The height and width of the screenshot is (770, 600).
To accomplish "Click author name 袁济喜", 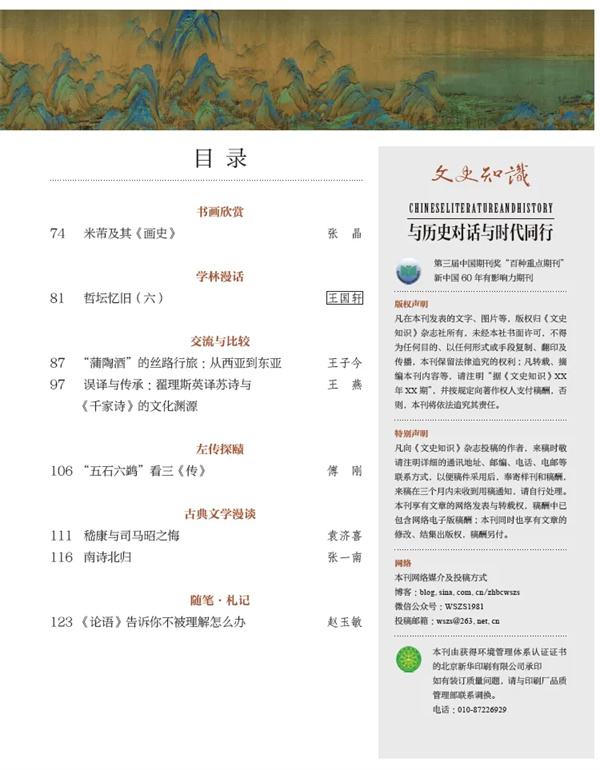I will point(345,536).
